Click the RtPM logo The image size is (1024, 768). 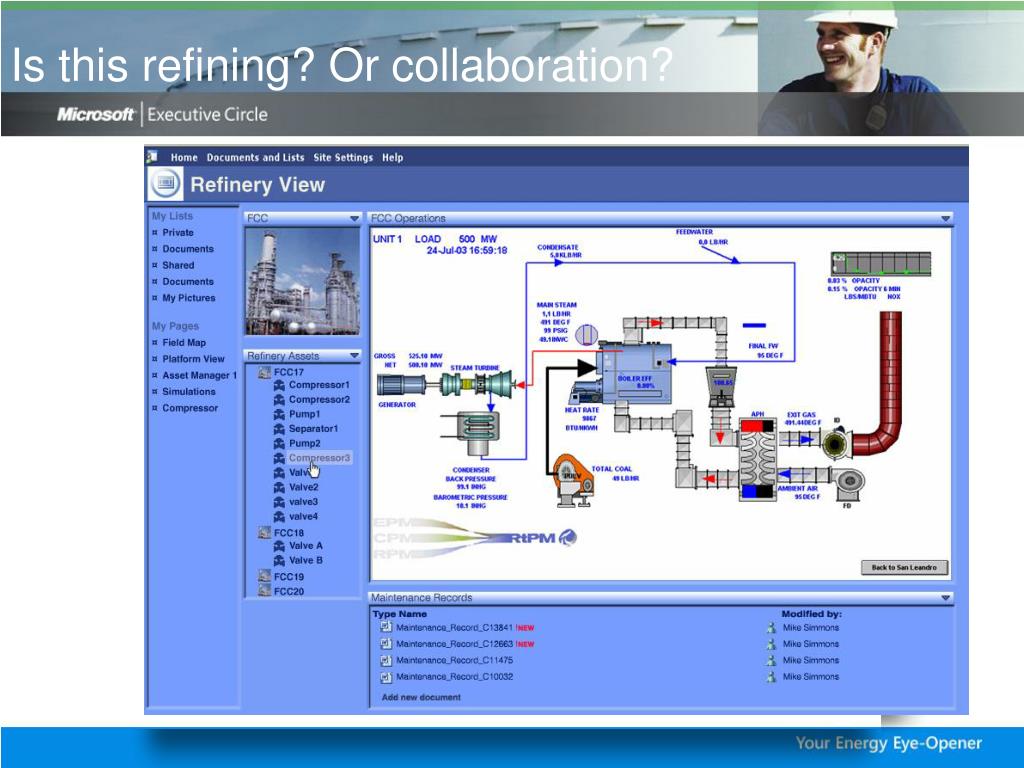tap(543, 537)
